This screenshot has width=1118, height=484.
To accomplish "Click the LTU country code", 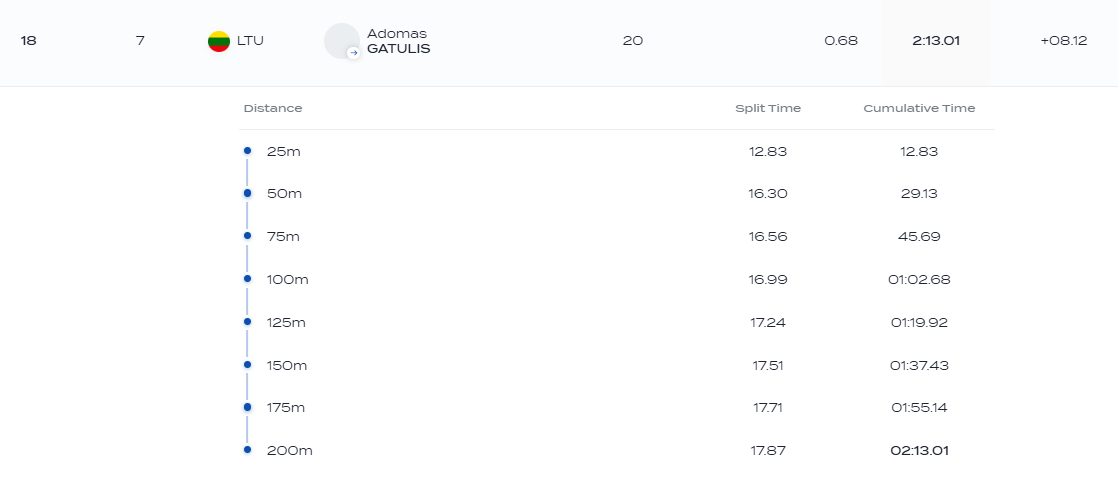I will (x=250, y=41).
